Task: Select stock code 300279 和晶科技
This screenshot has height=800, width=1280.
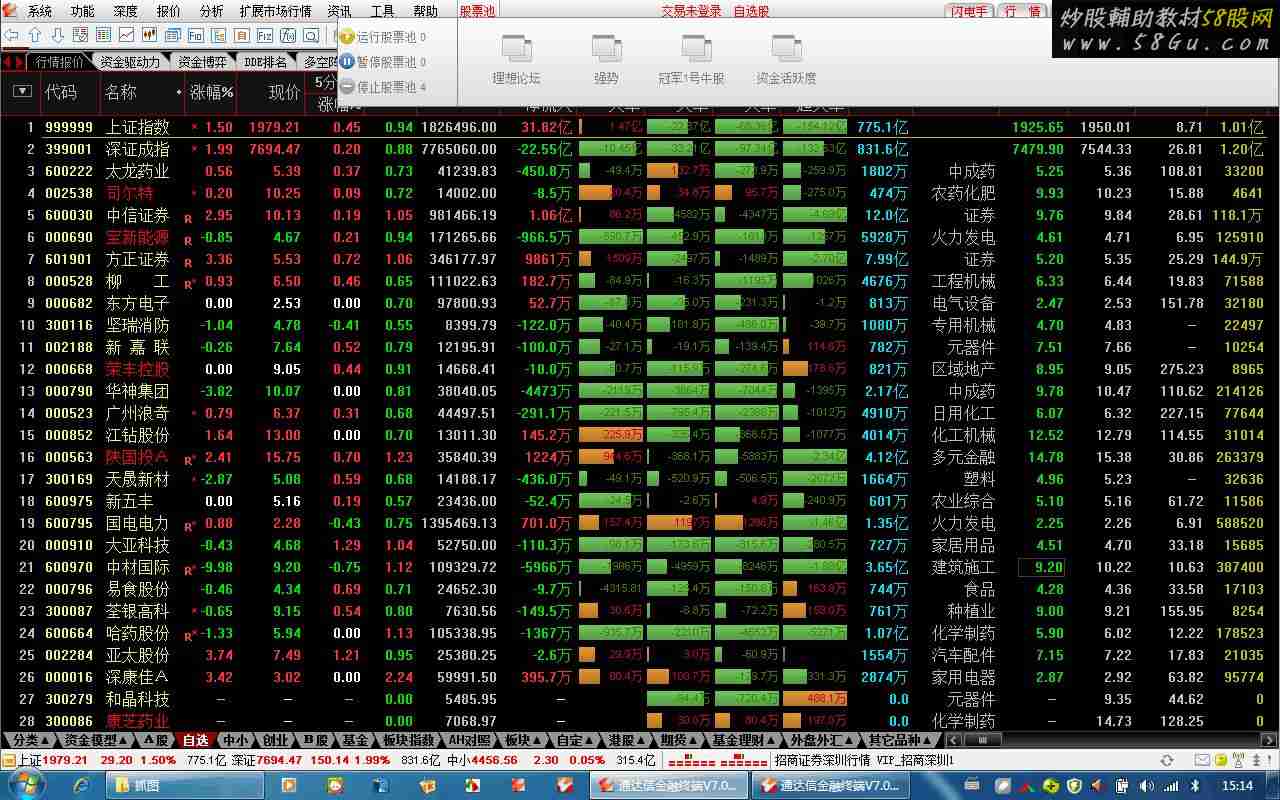Action: point(69,699)
